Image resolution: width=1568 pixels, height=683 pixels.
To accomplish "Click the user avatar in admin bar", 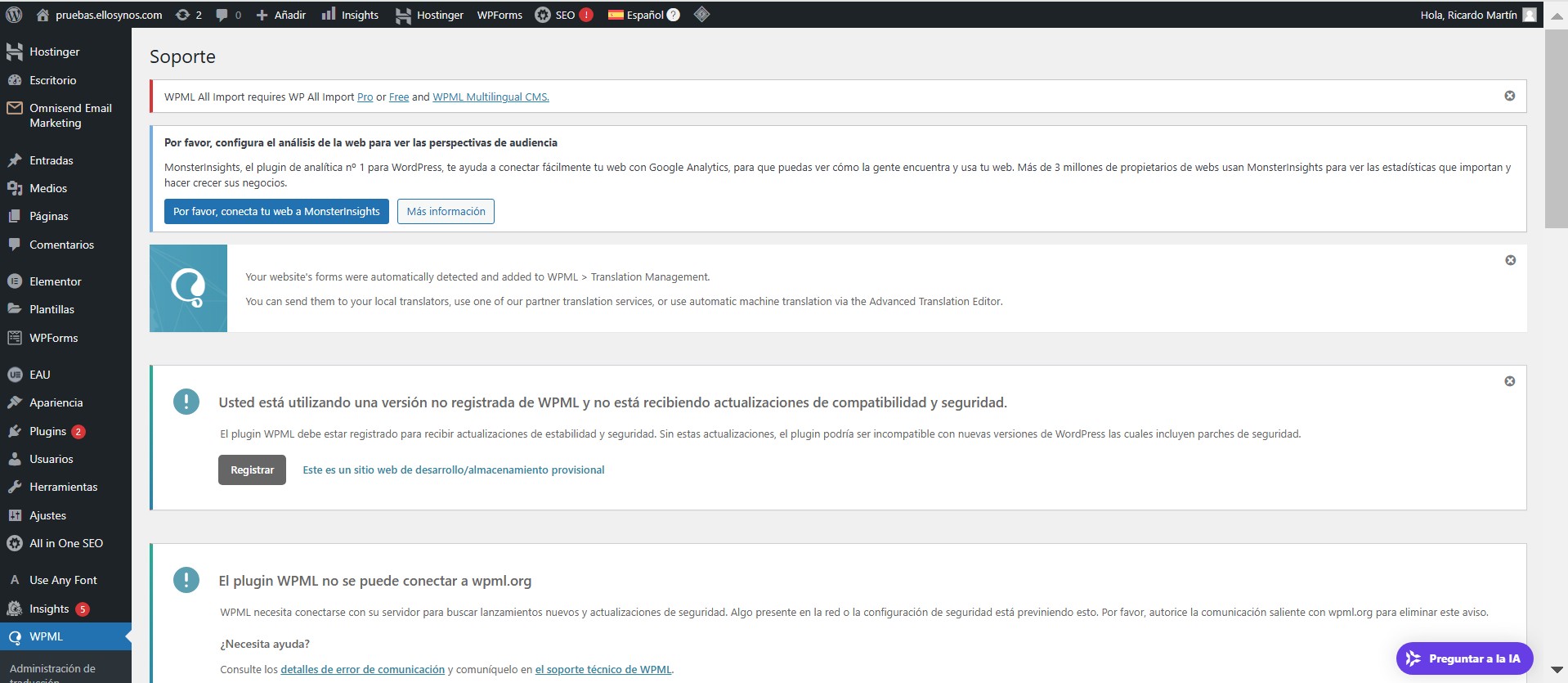I will coord(1530,15).
